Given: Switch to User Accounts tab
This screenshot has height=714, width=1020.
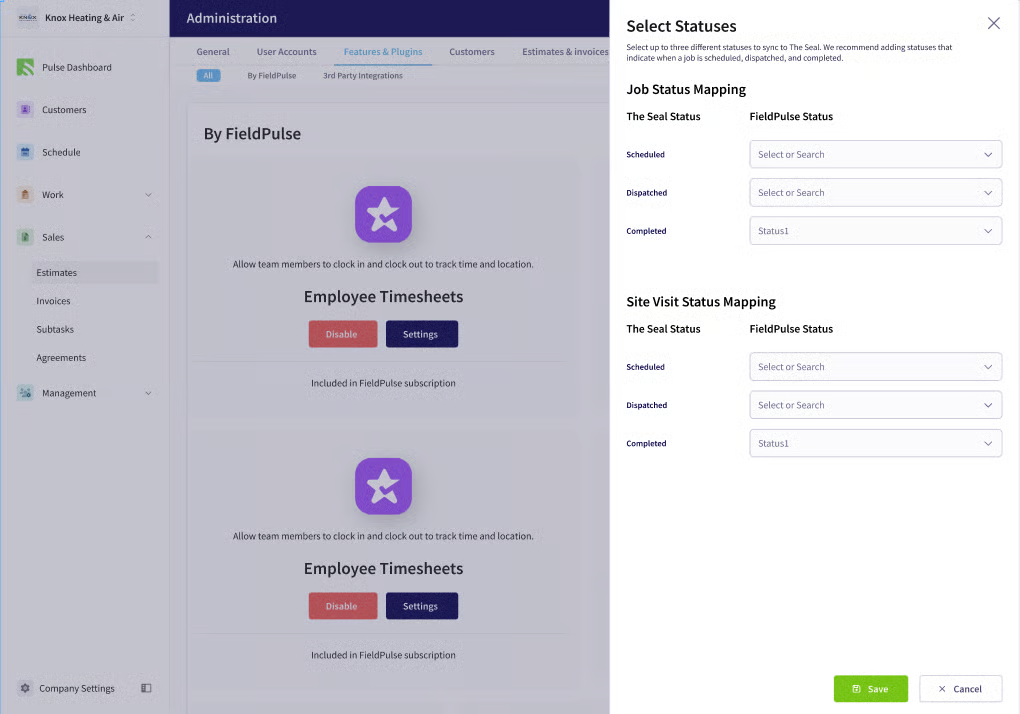Looking at the screenshot, I should 286,51.
